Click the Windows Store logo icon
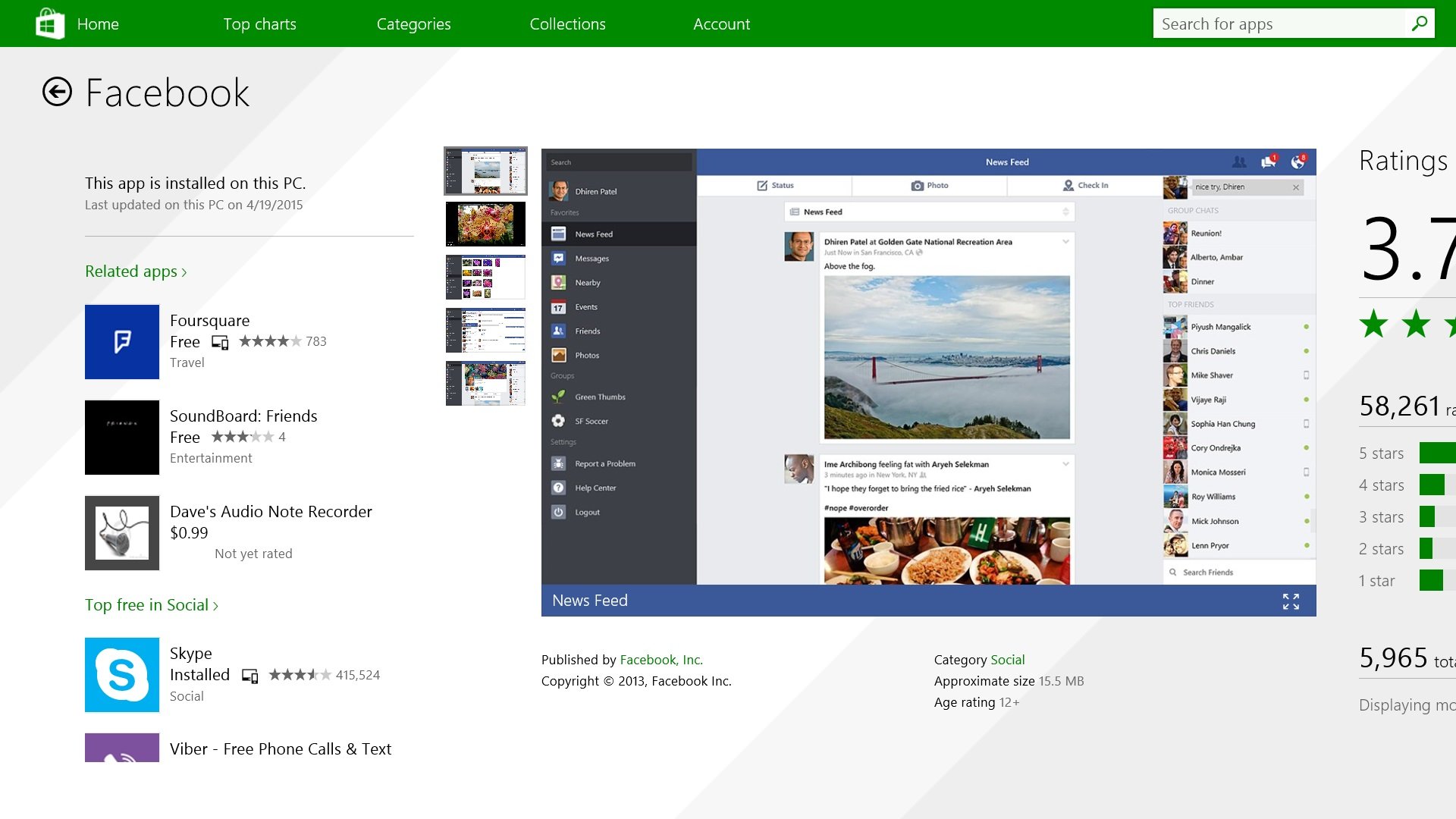The width and height of the screenshot is (1456, 819). click(50, 24)
